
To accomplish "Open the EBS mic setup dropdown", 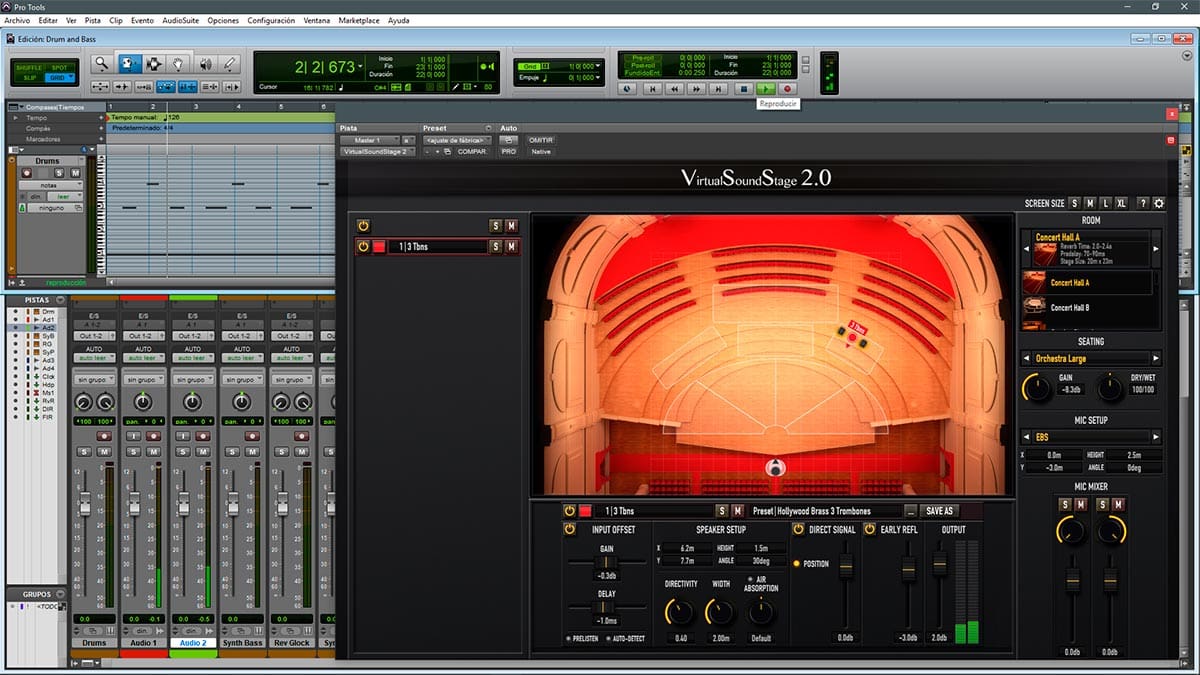I will pos(1091,437).
